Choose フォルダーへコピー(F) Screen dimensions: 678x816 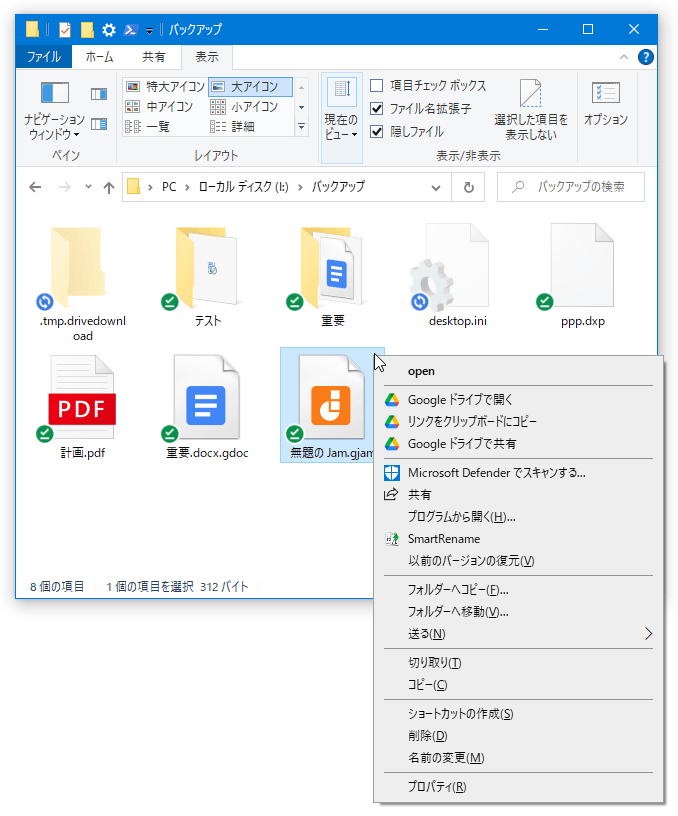point(518,590)
